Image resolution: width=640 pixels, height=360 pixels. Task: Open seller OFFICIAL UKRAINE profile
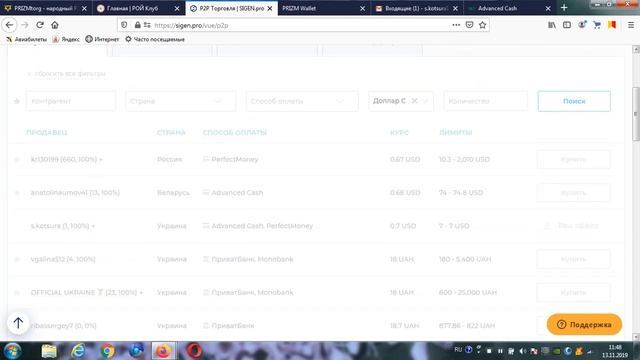point(87,292)
